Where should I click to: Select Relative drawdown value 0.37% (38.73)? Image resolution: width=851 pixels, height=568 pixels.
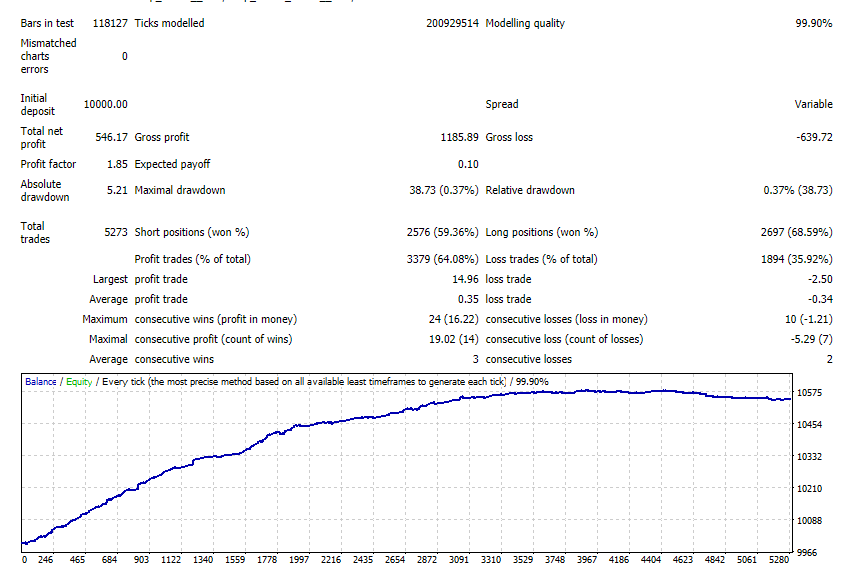pos(798,190)
